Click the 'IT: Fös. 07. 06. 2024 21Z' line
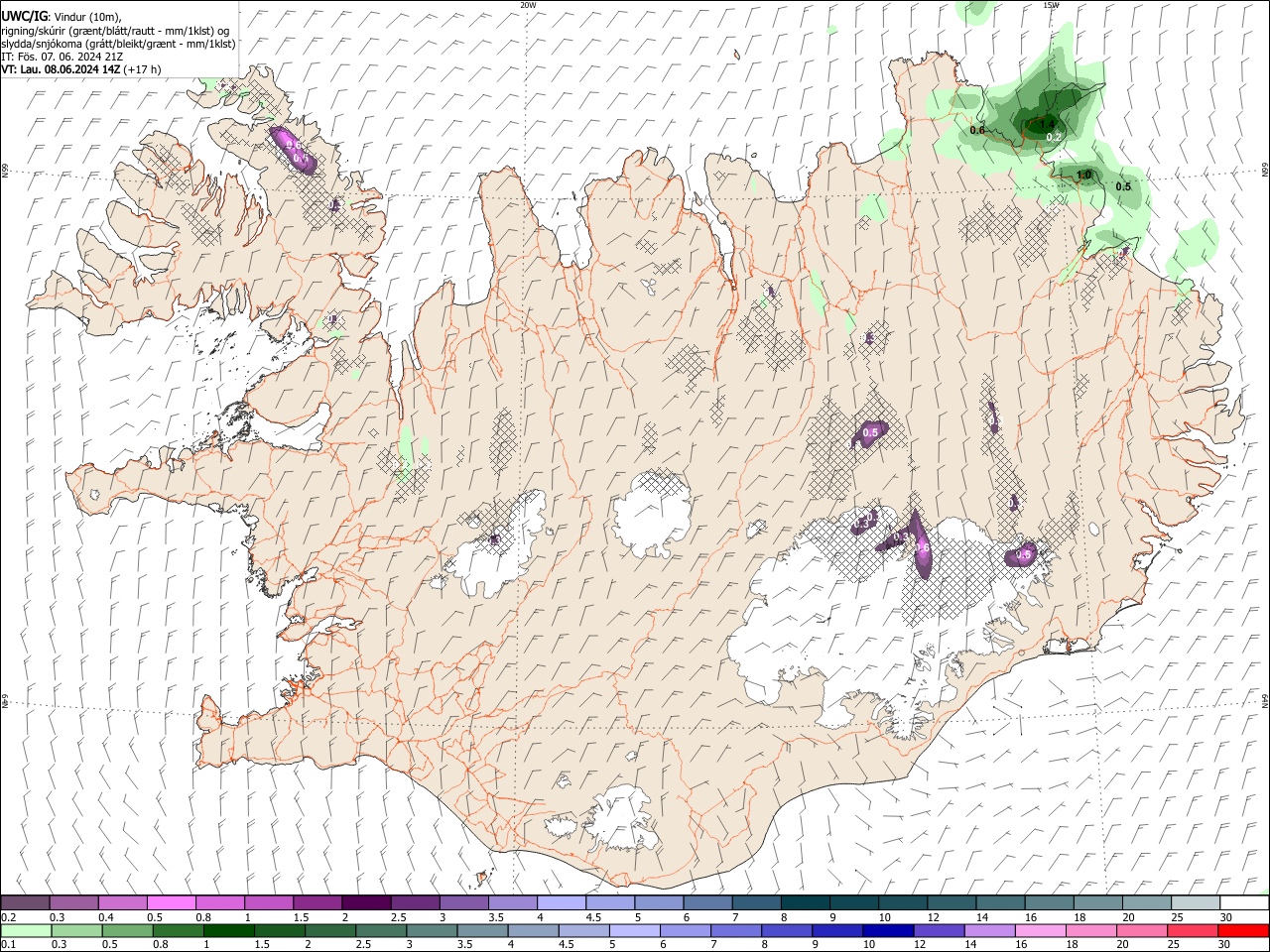1270x952 pixels. [63, 57]
